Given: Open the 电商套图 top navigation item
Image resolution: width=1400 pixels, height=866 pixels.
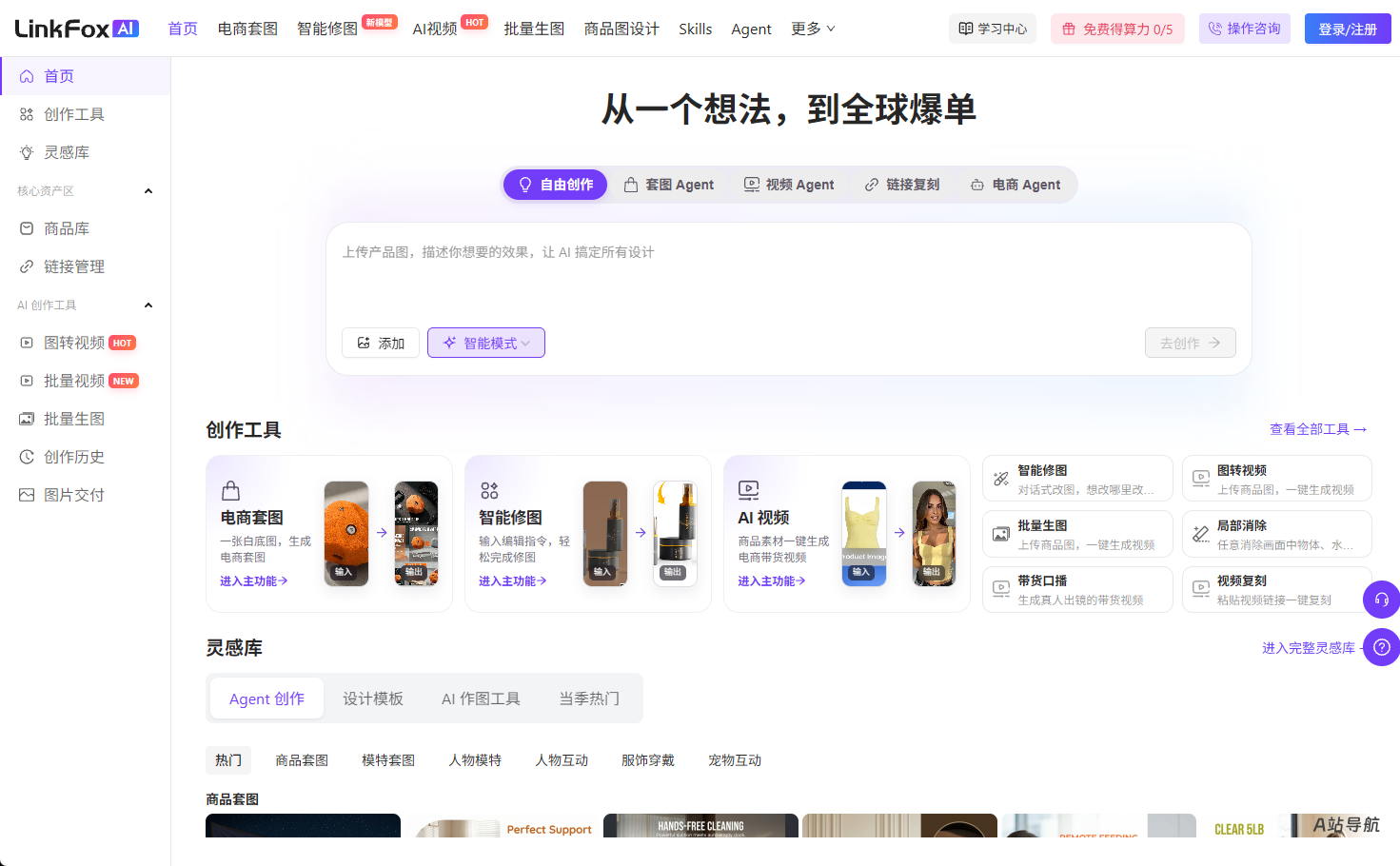Looking at the screenshot, I should tap(247, 29).
